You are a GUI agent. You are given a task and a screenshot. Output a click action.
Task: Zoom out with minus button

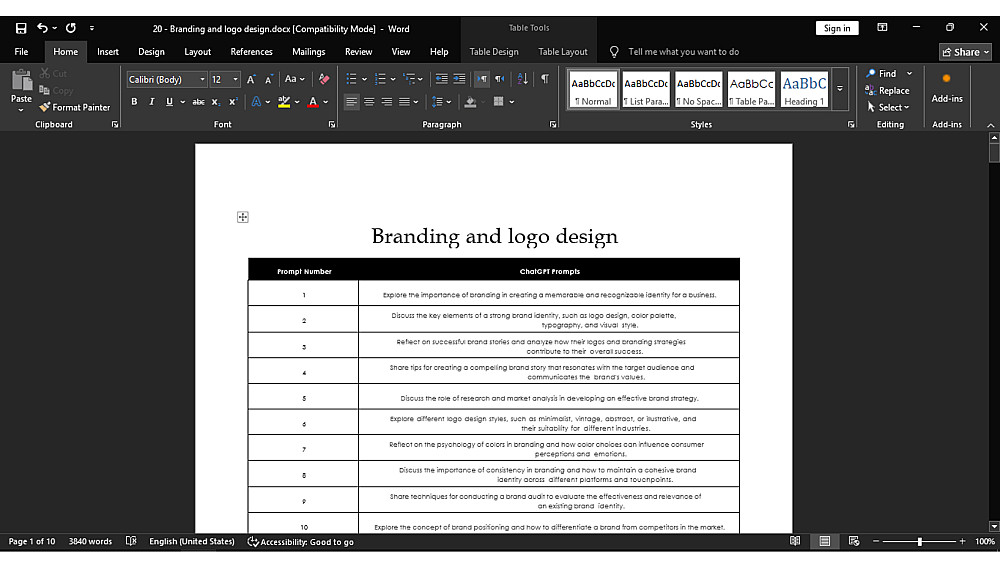876,541
